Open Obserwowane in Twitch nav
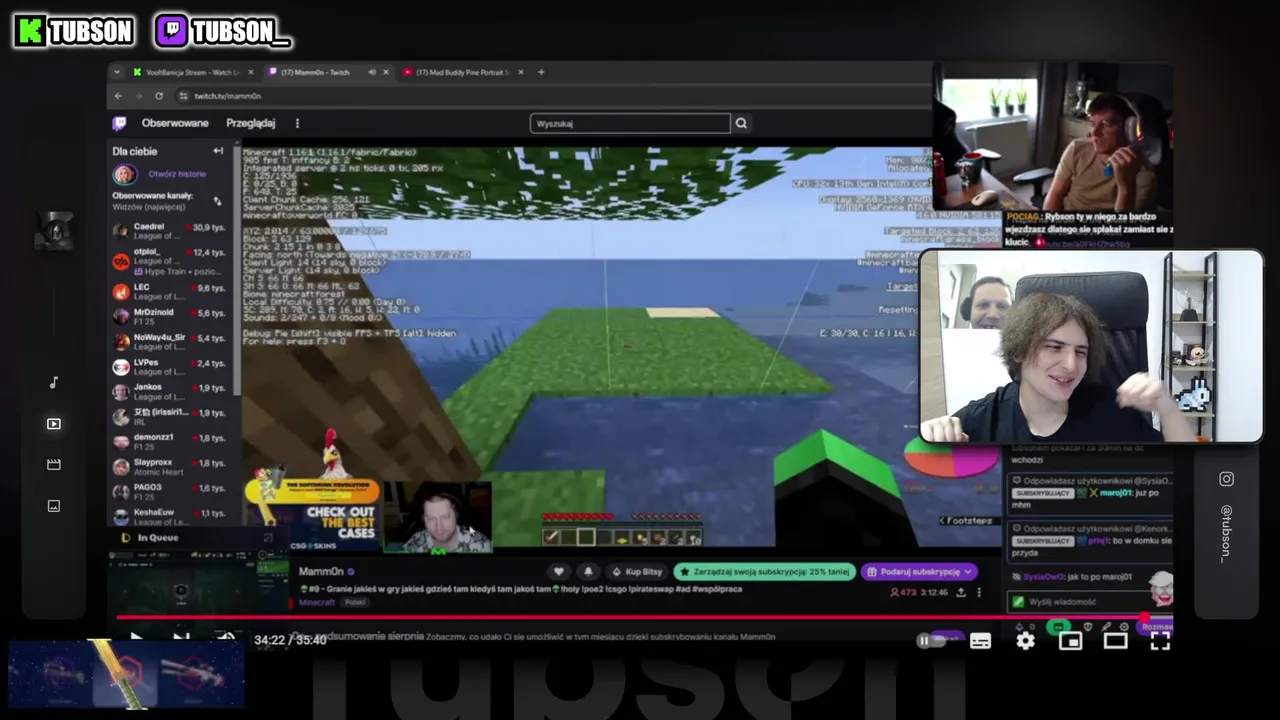 coord(175,123)
